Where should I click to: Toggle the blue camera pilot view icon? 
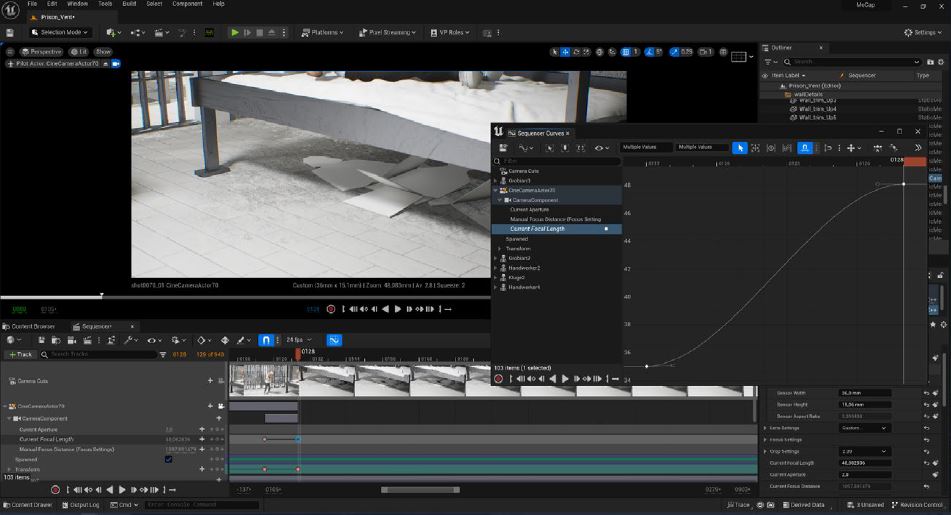[x=116, y=64]
